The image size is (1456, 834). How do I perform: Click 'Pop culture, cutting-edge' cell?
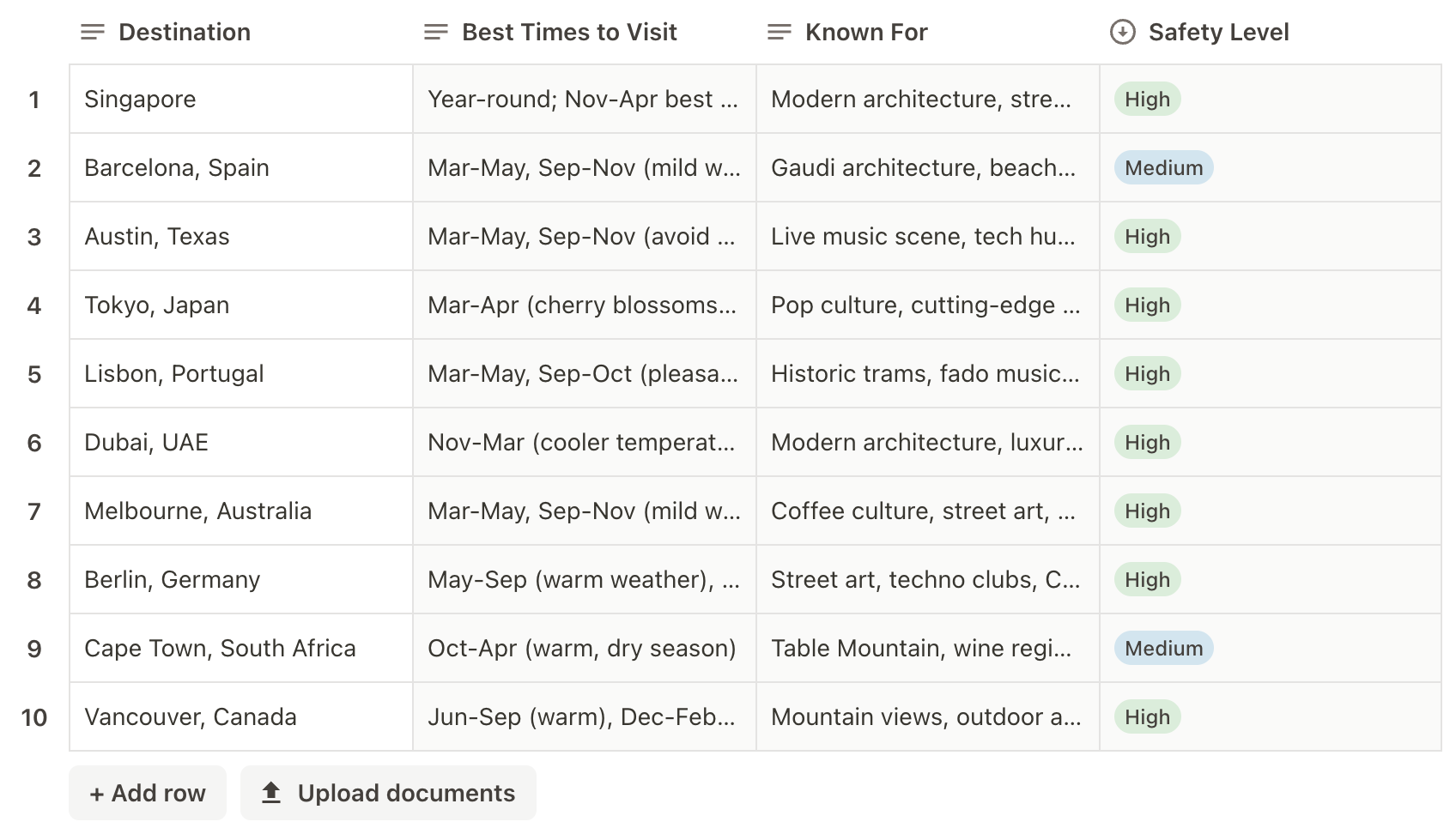[x=928, y=305]
